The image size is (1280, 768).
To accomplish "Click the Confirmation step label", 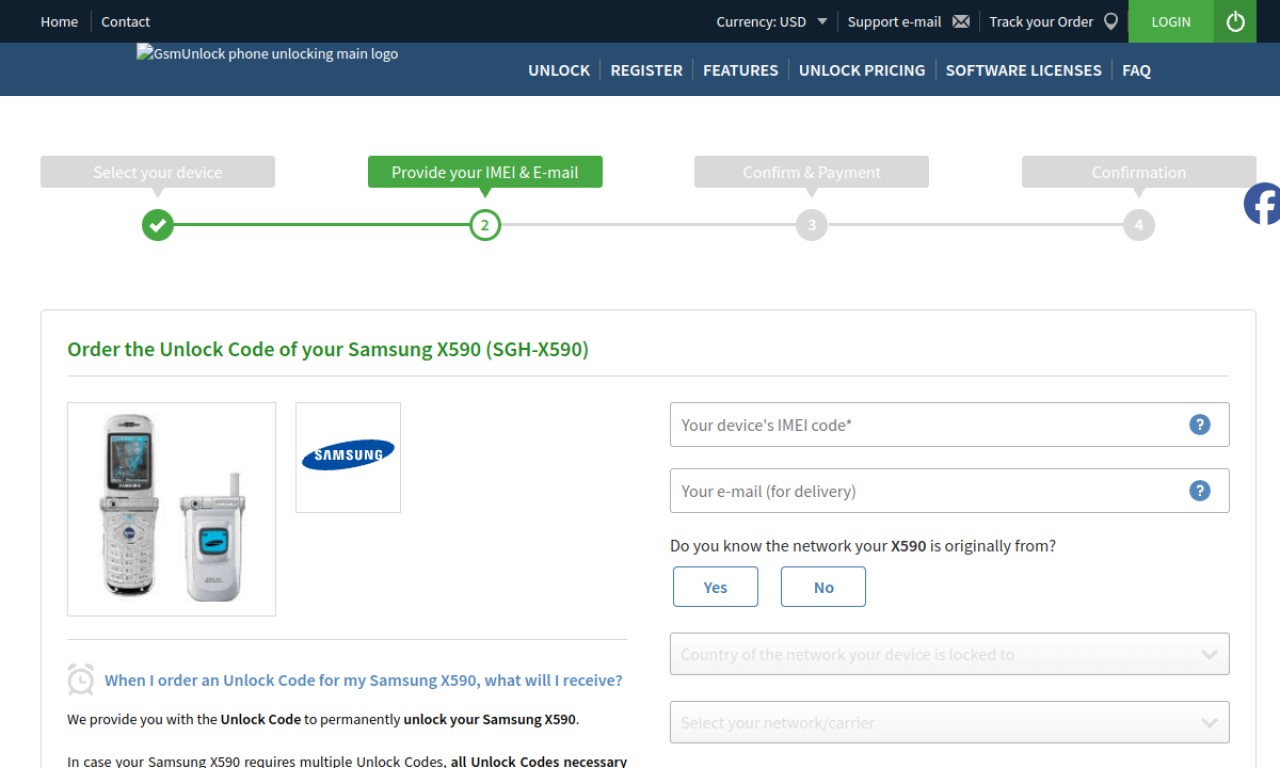I will point(1139,172).
